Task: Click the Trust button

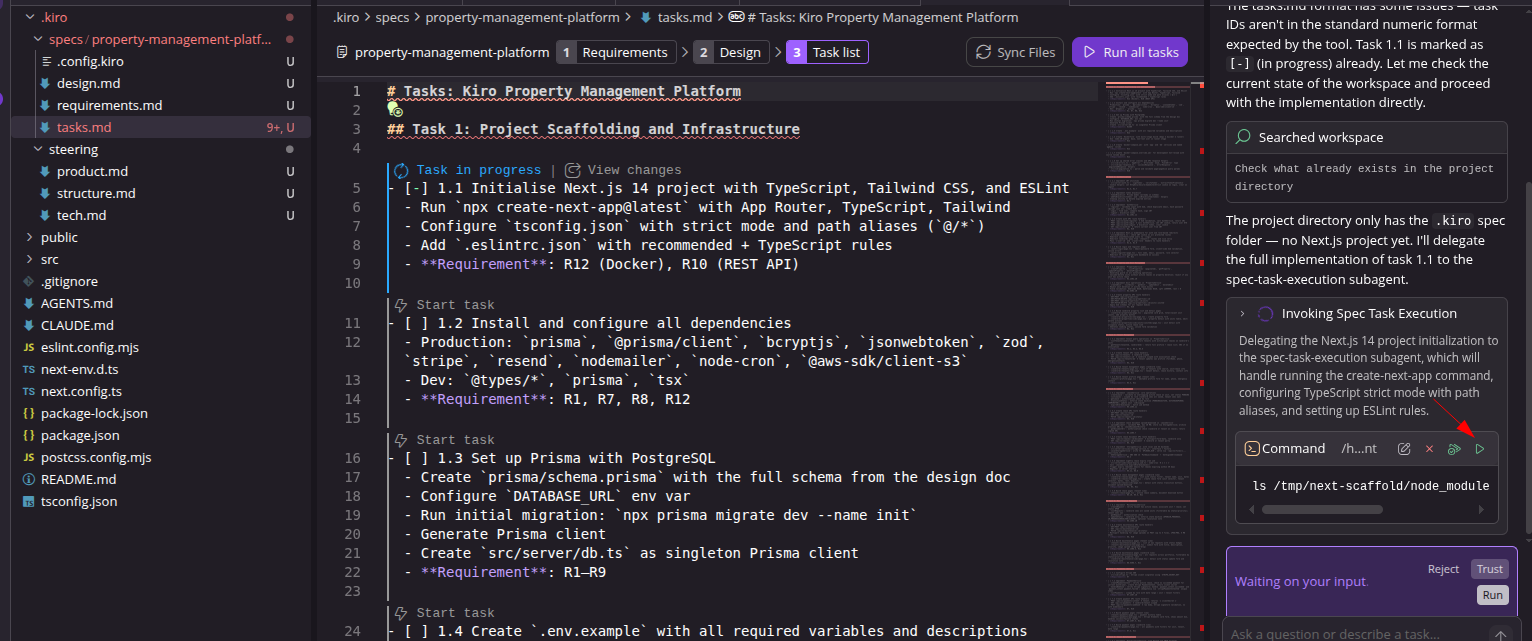Action: tap(1489, 569)
